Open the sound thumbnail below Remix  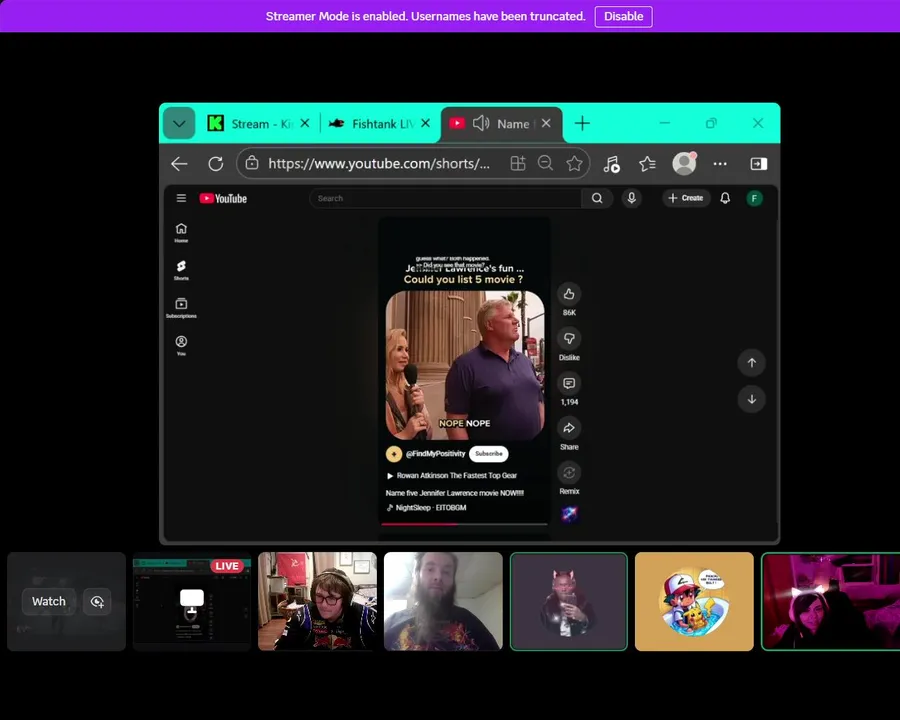(x=569, y=514)
